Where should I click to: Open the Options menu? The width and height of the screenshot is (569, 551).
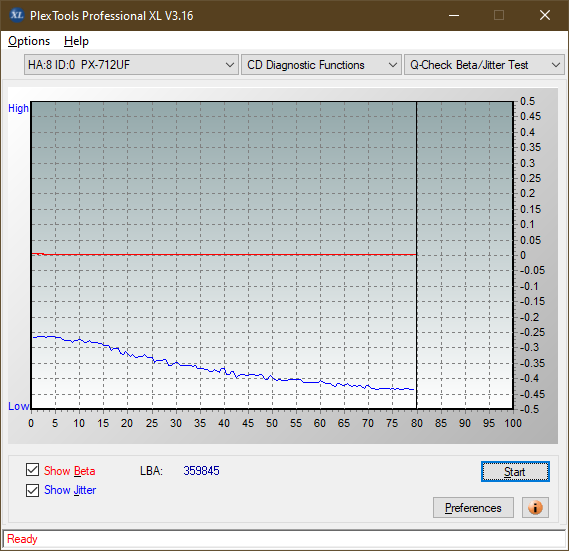[x=29, y=41]
